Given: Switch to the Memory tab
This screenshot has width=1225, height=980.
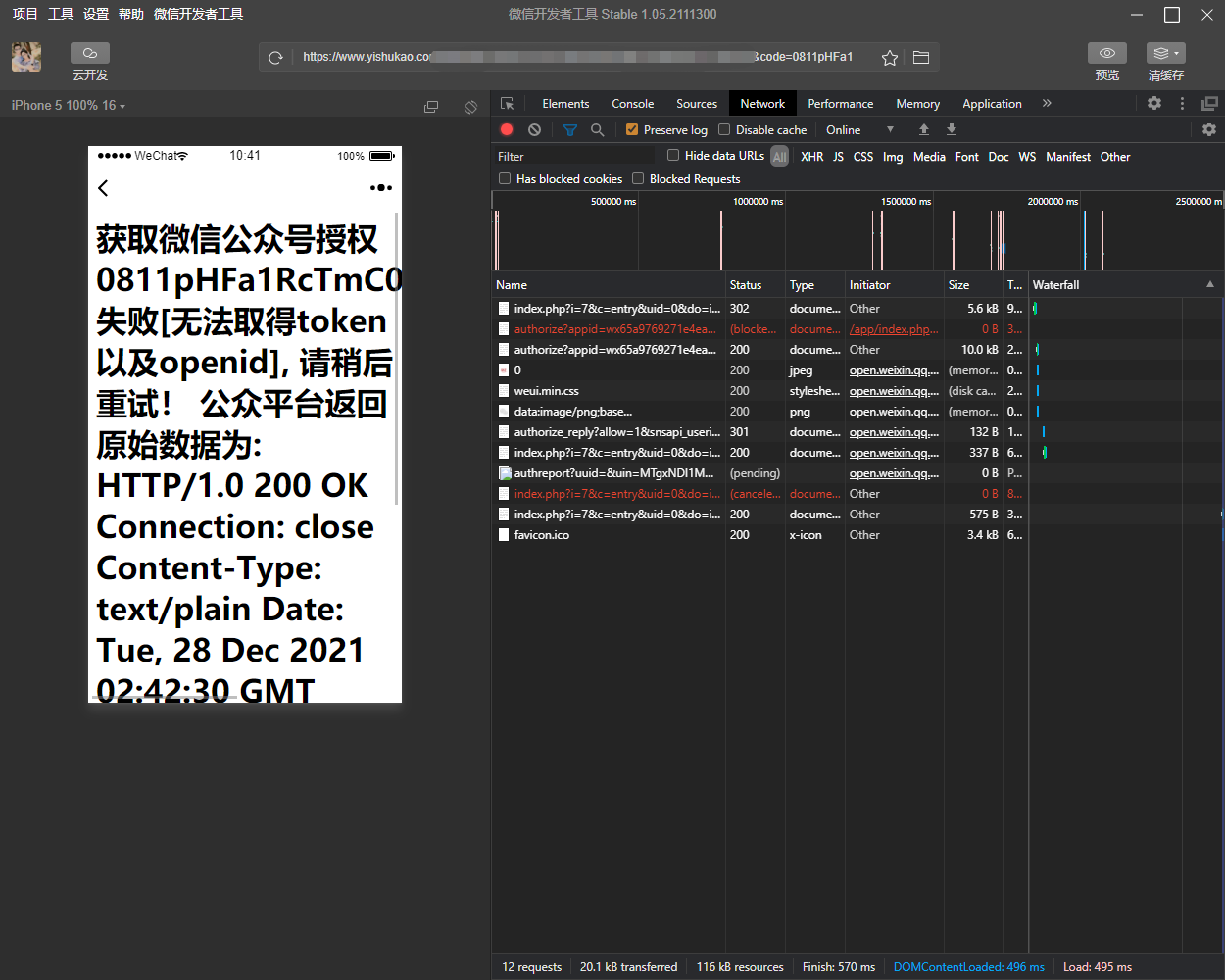Looking at the screenshot, I should [918, 103].
